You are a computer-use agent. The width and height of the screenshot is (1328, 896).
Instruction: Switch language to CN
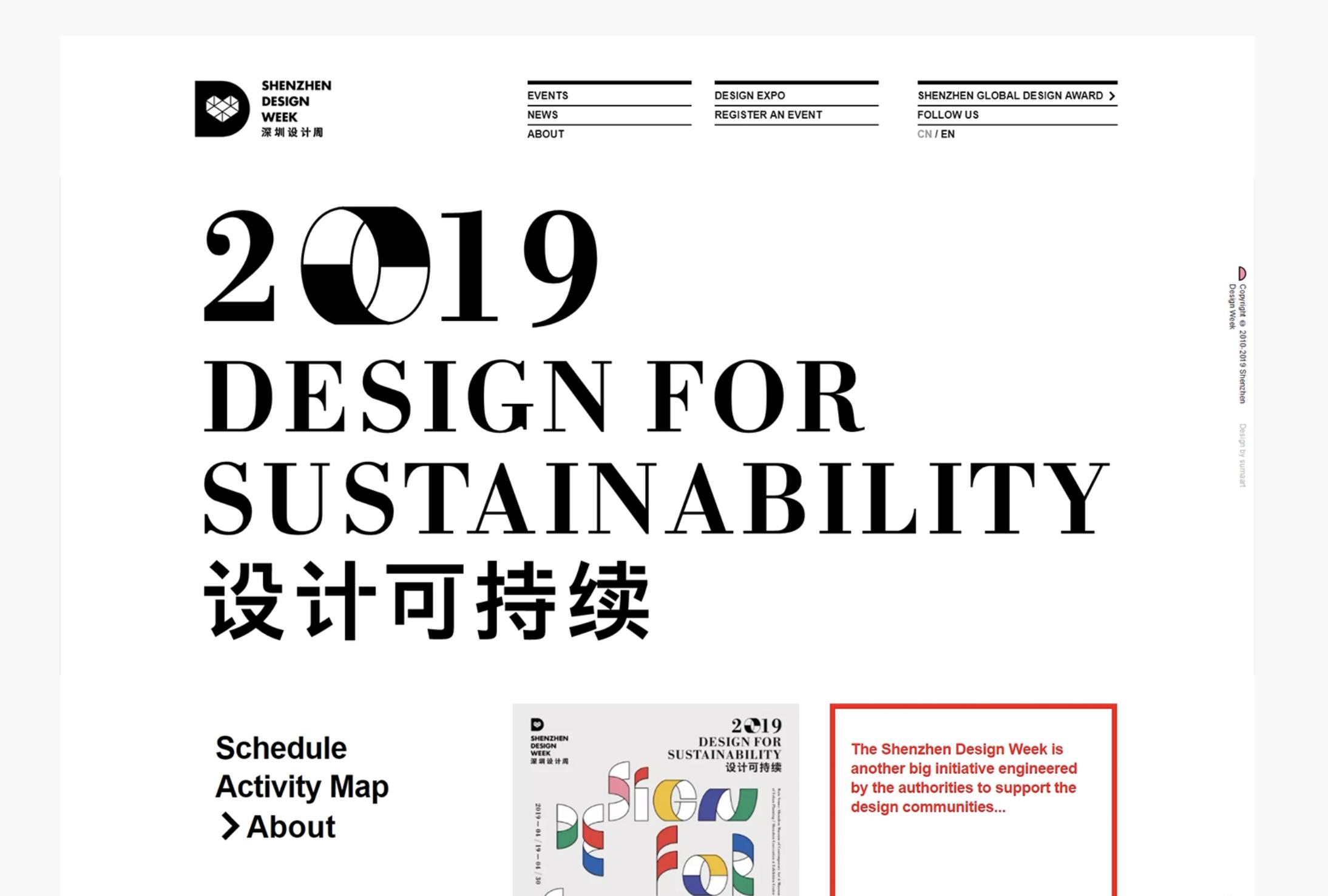point(924,134)
